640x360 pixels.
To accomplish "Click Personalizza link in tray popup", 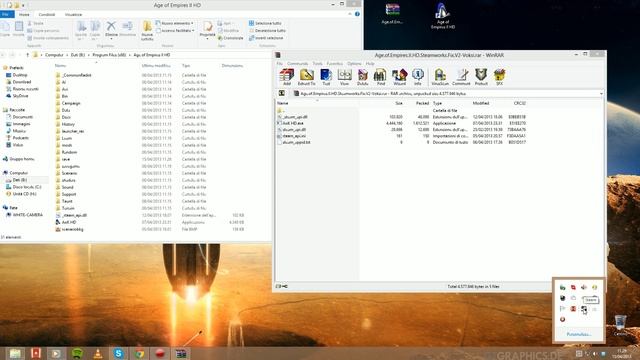I will [x=579, y=334].
